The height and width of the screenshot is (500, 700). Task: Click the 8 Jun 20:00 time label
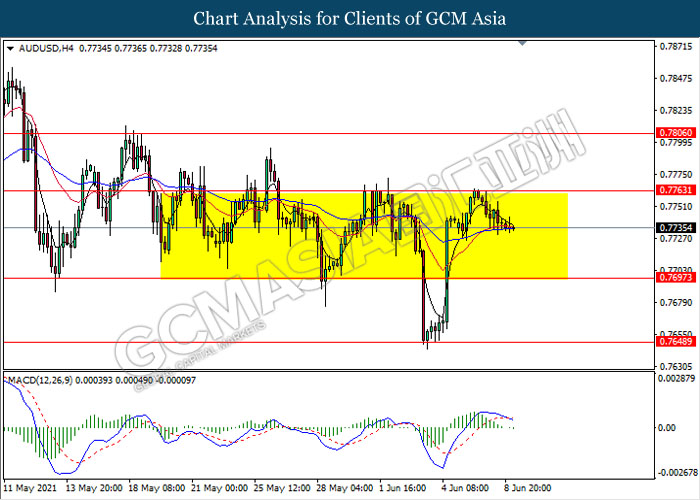point(530,488)
